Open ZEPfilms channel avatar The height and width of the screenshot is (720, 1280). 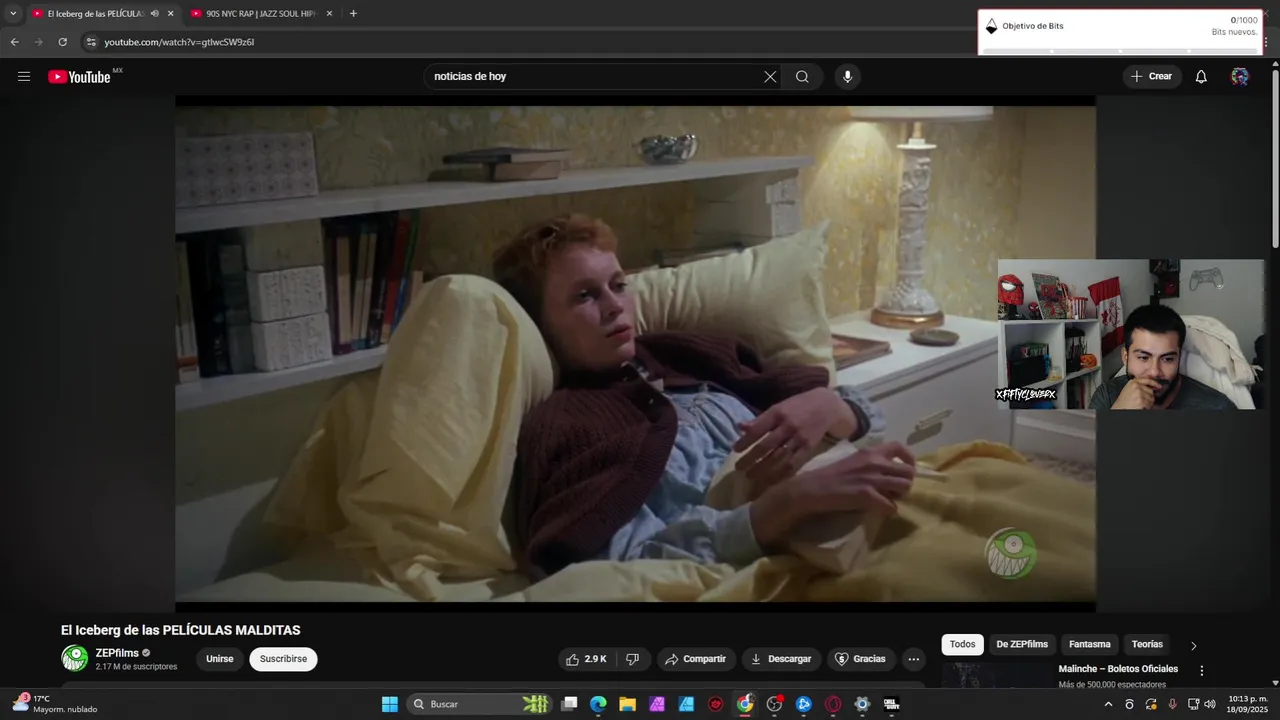click(x=75, y=658)
